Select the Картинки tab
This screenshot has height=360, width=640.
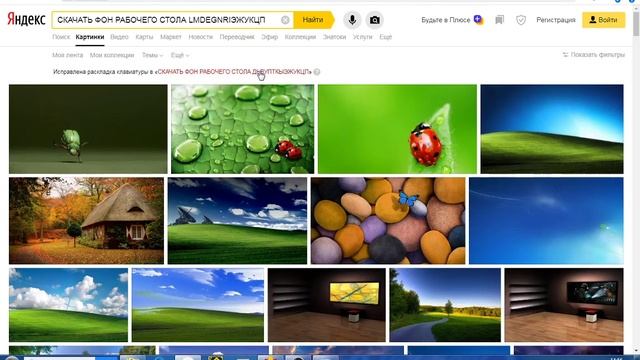(90, 37)
